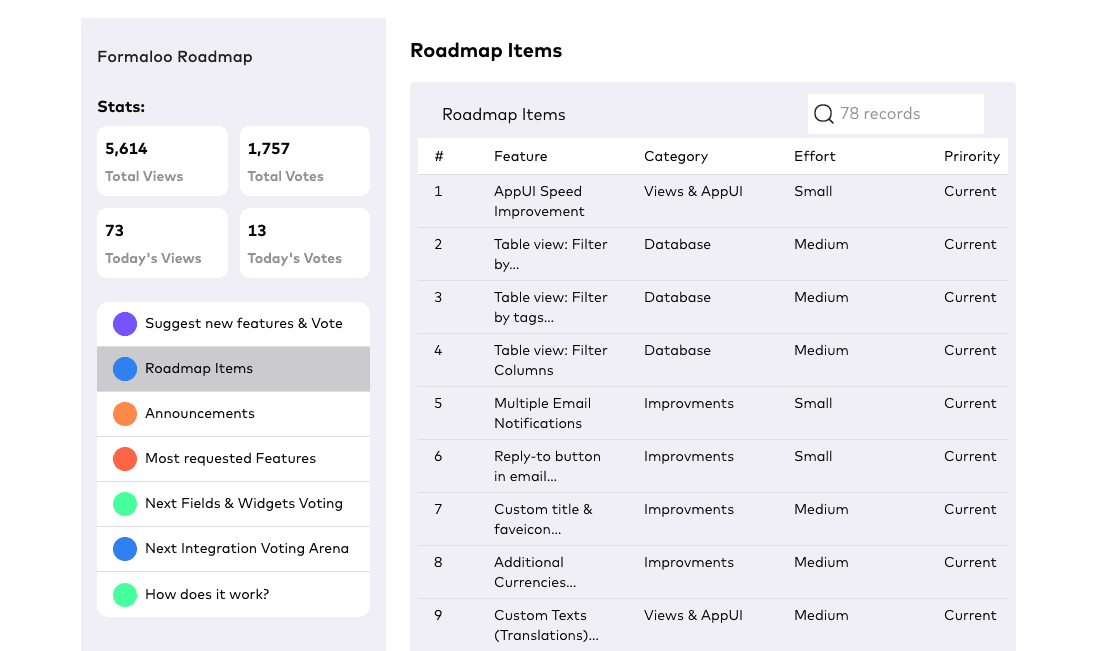
Task: Click Views & AppUI category in row 1
Action: click(x=693, y=191)
